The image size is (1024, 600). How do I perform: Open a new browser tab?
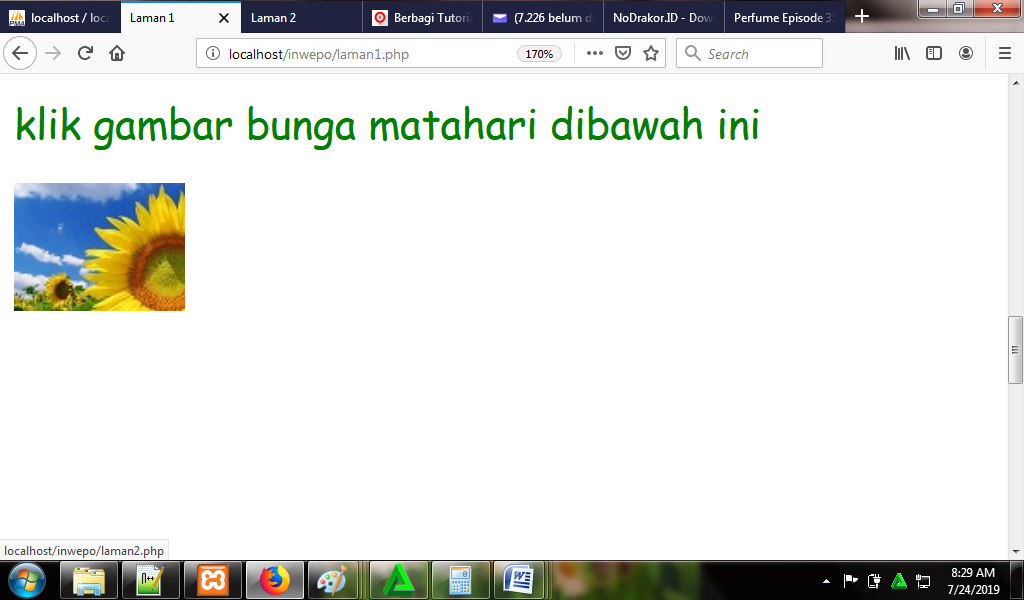pos(861,17)
